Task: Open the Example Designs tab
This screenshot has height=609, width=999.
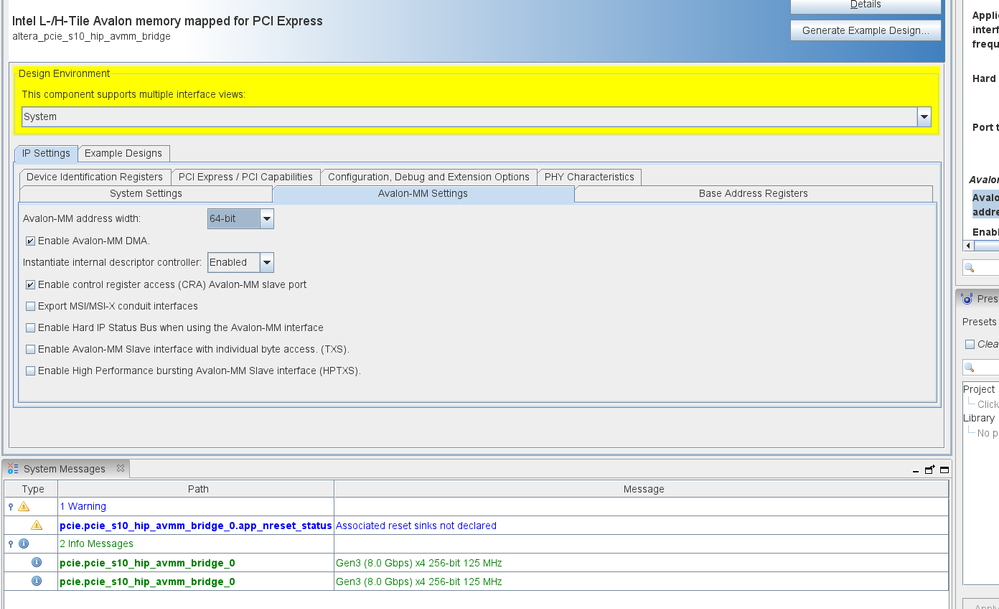Action: click(123, 153)
